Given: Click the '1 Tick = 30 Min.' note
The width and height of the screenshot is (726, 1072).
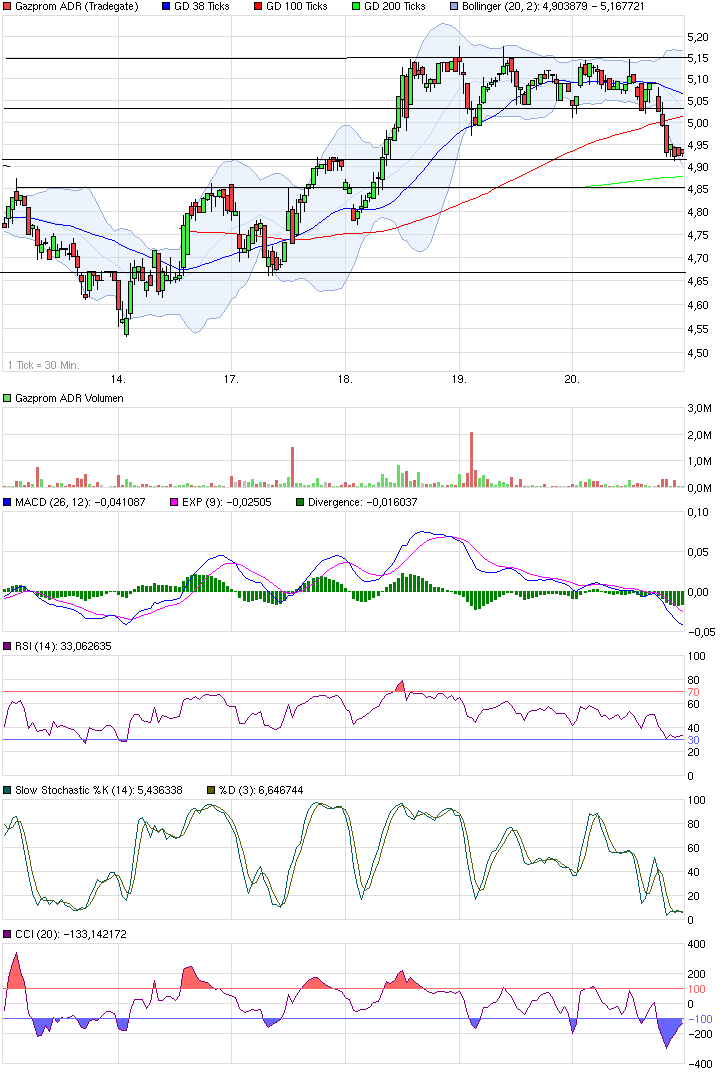Looking at the screenshot, I should point(43,365).
